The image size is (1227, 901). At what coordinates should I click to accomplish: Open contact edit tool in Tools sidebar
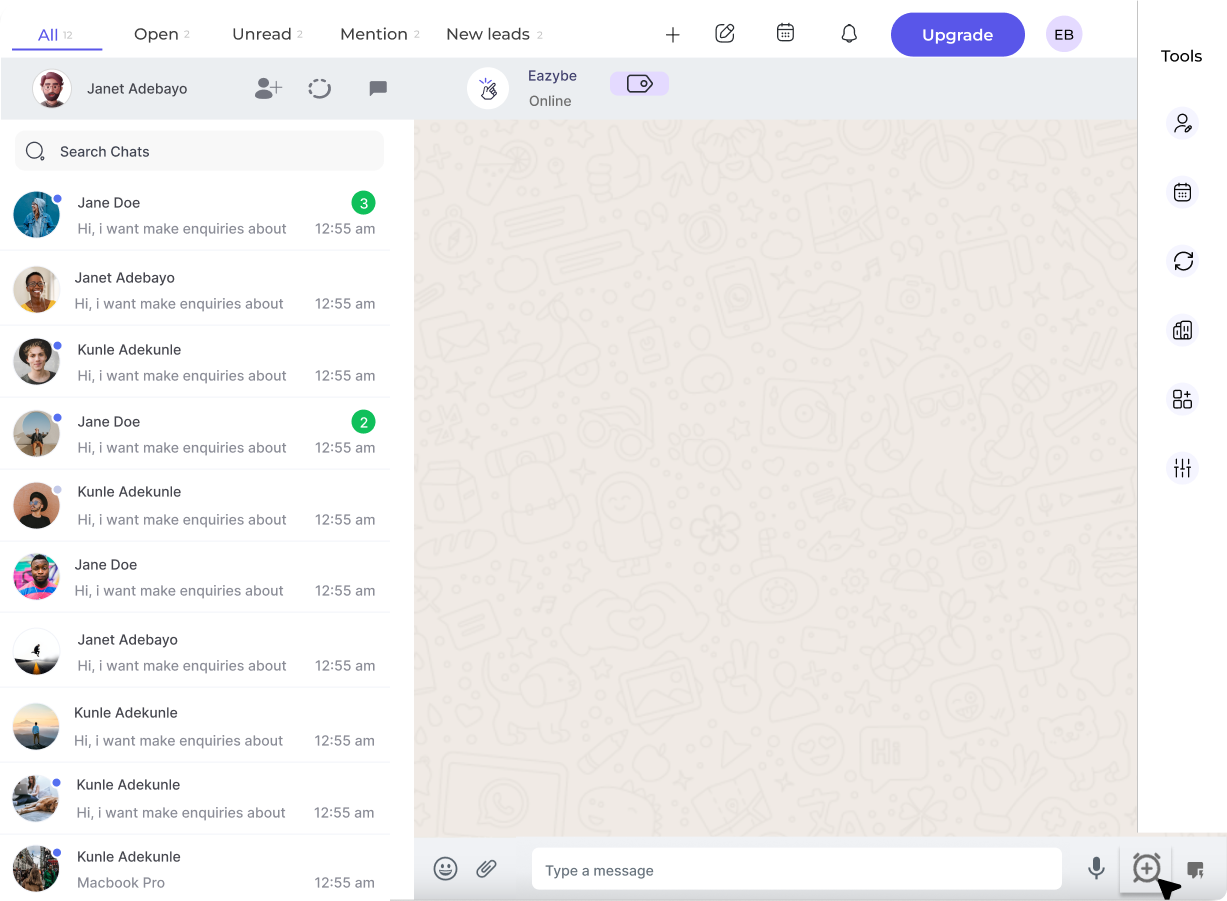click(1183, 123)
